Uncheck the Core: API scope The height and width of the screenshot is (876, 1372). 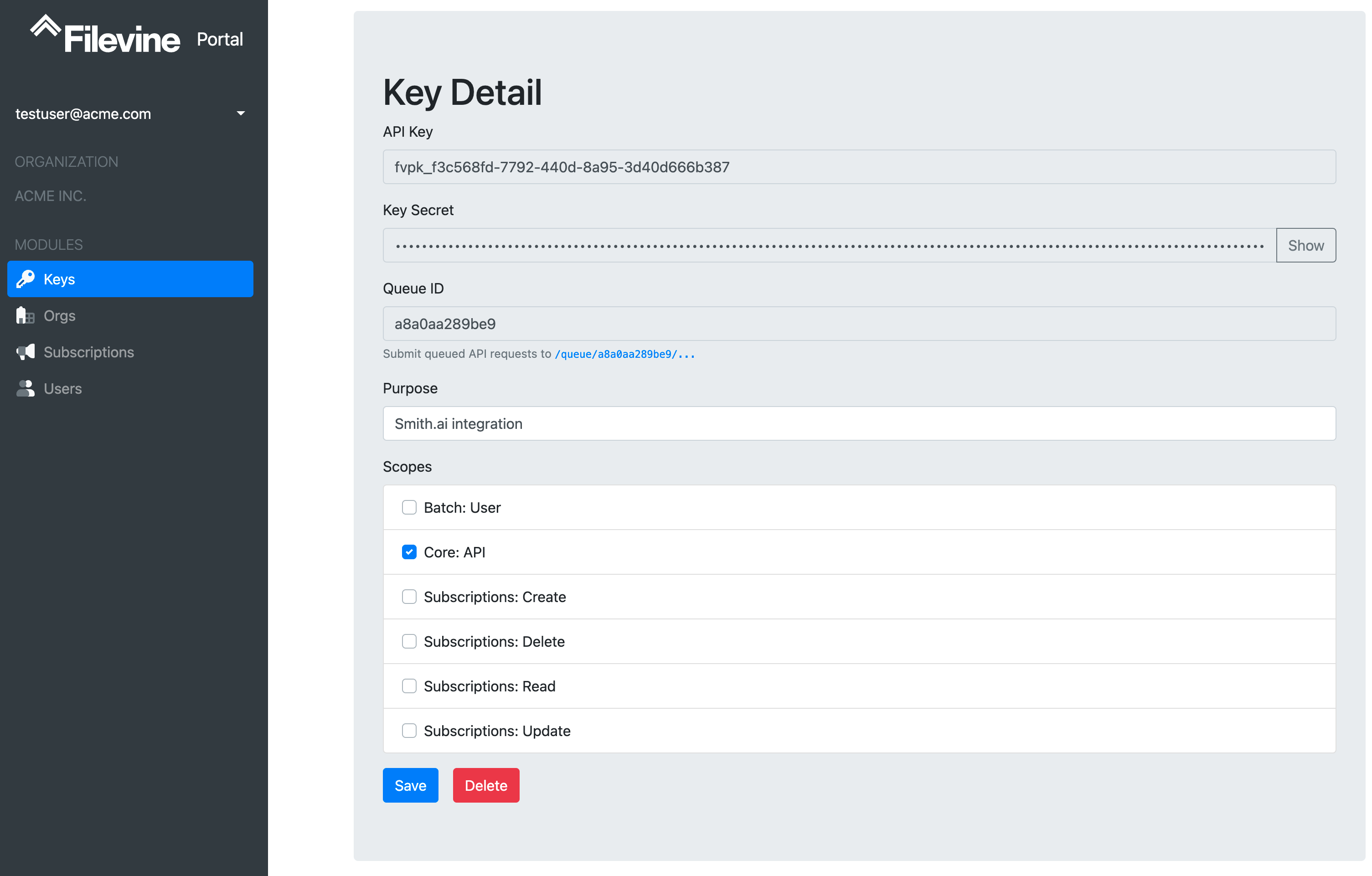(x=409, y=552)
